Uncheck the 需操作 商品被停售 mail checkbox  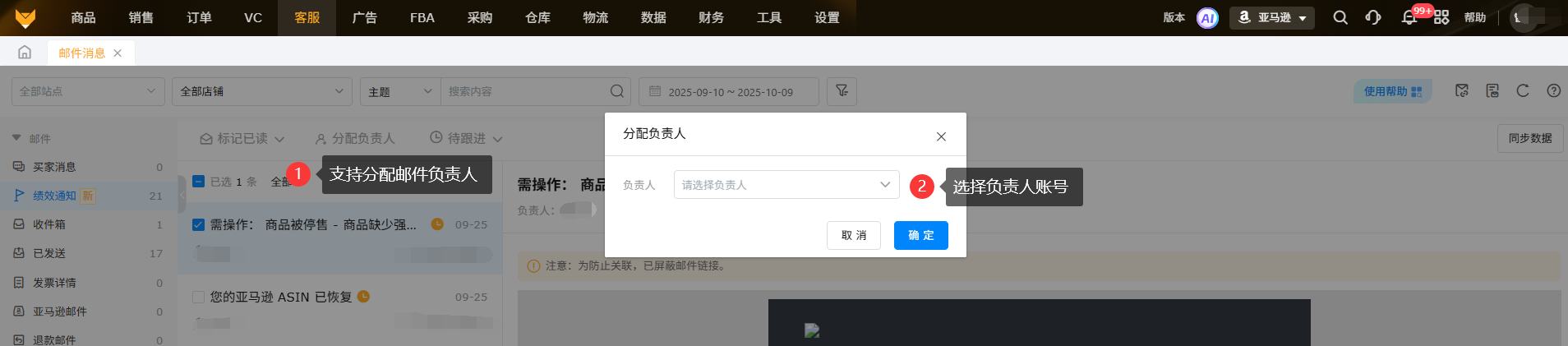point(198,224)
